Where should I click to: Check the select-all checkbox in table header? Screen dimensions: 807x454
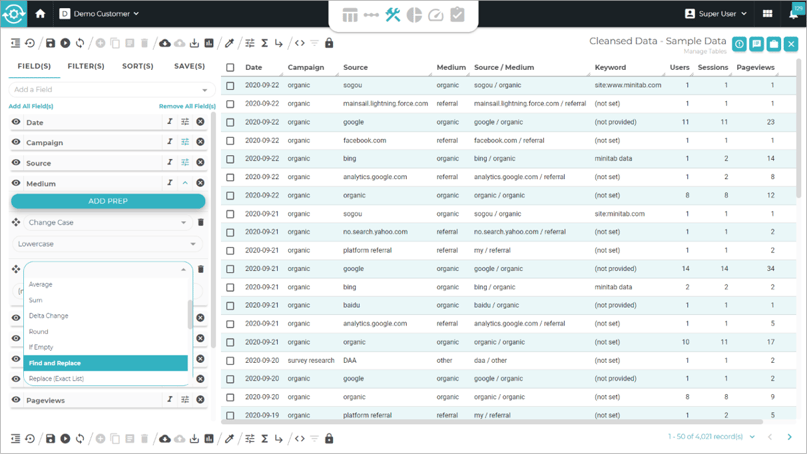coord(230,68)
